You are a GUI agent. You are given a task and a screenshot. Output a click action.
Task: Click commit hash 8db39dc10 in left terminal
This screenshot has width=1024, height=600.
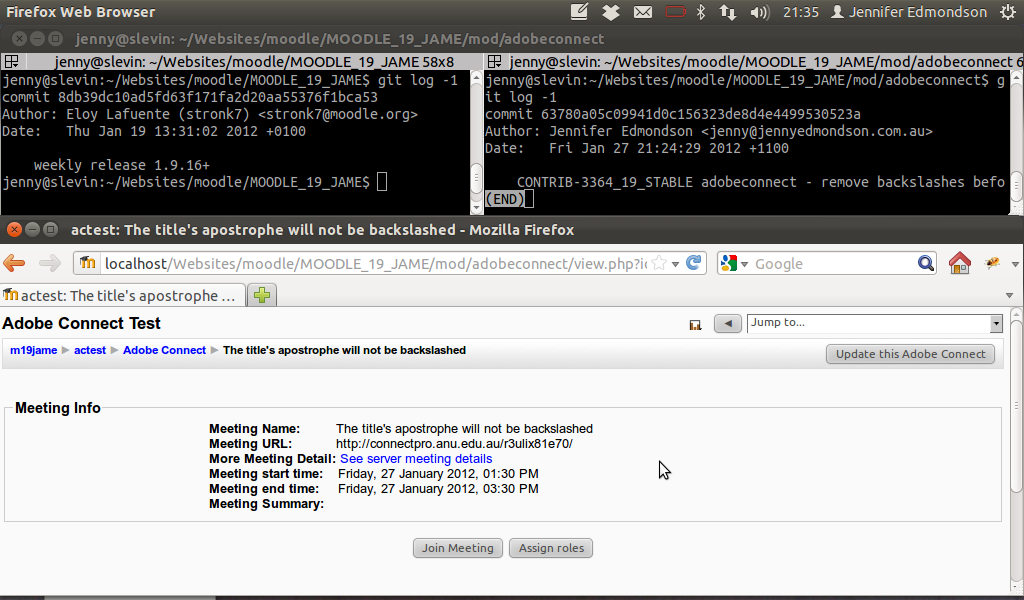point(217,97)
